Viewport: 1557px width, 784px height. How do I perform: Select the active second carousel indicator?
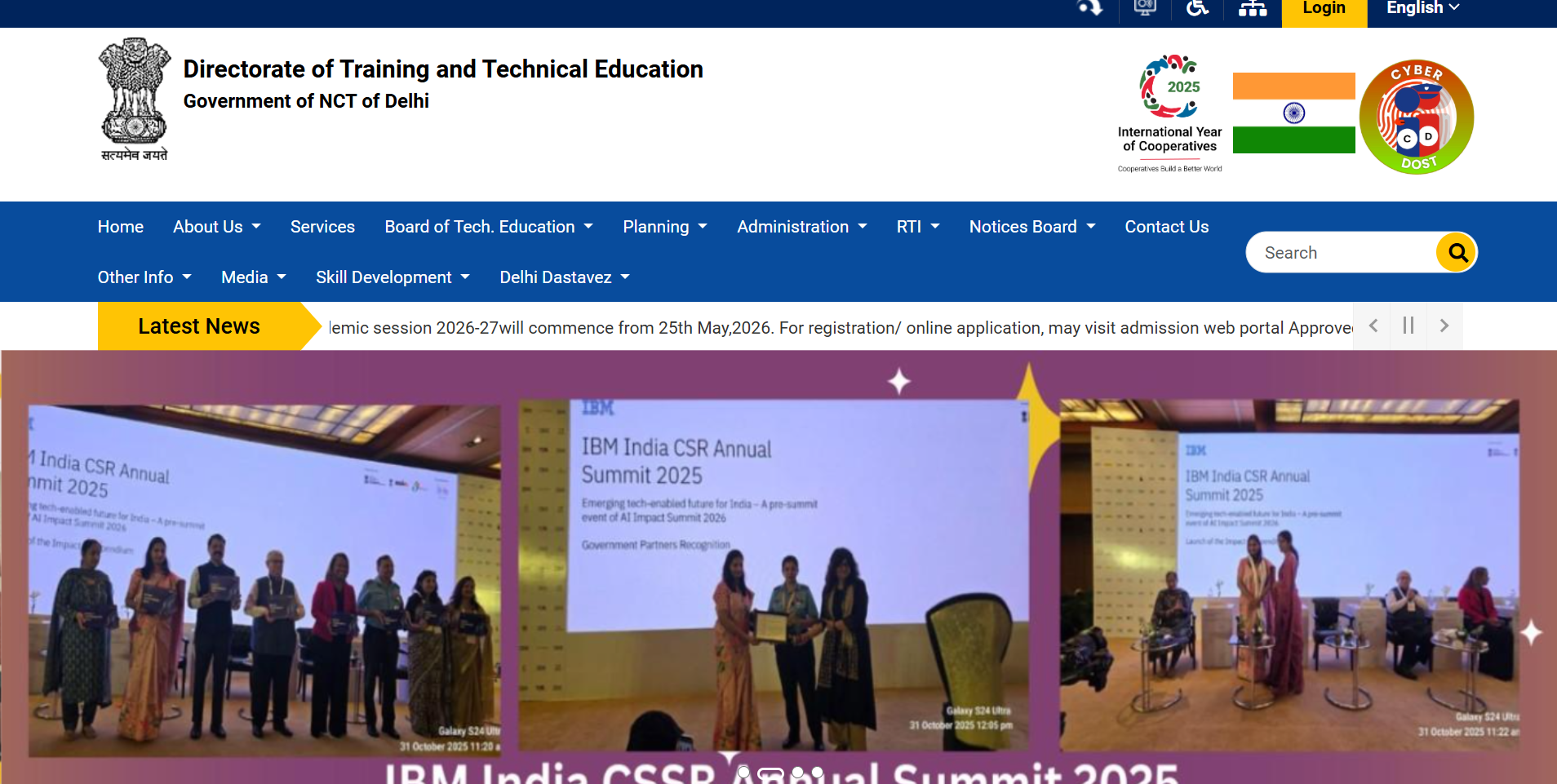pos(770,773)
